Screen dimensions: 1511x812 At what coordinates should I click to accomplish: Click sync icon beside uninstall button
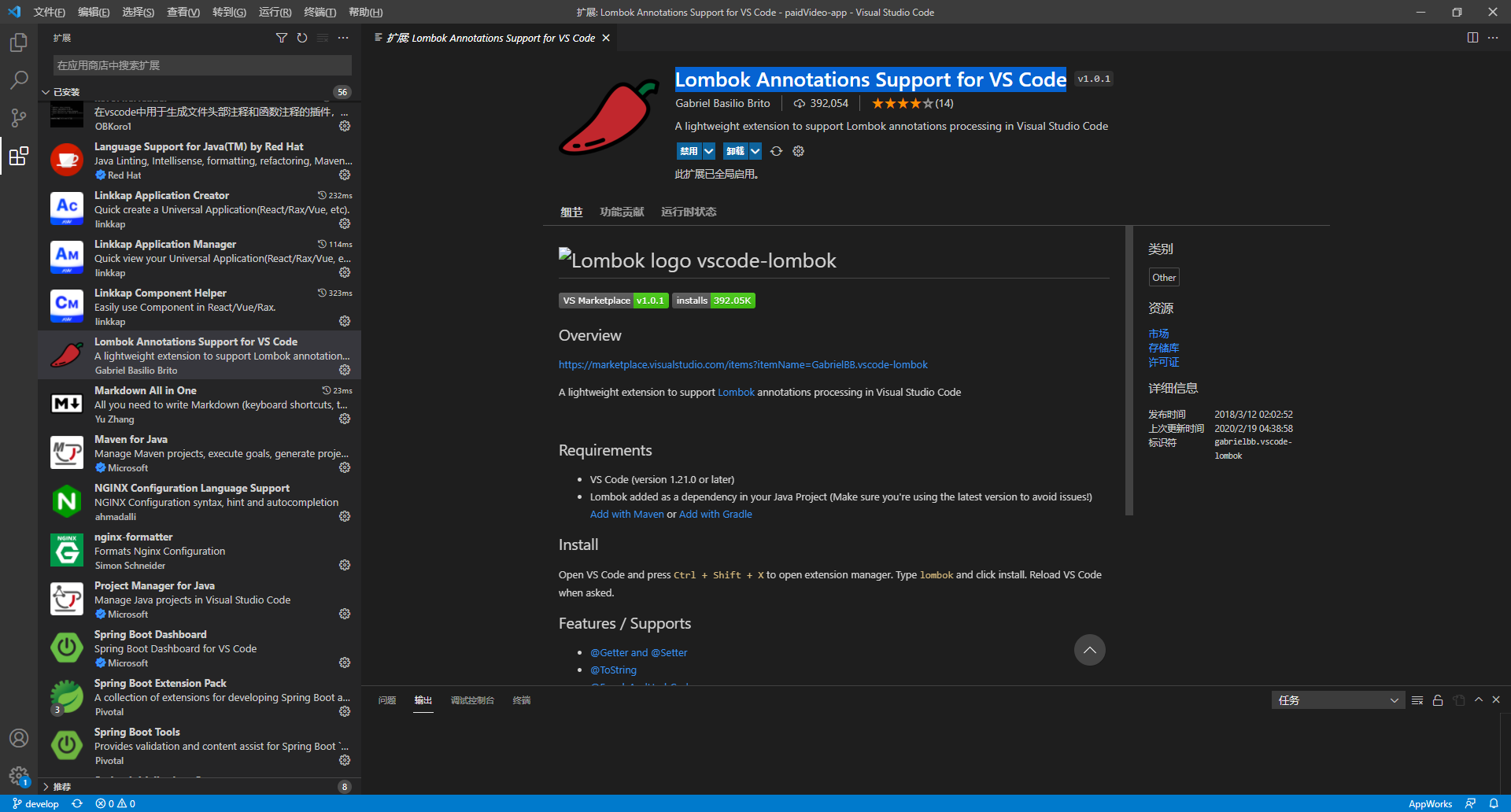777,151
